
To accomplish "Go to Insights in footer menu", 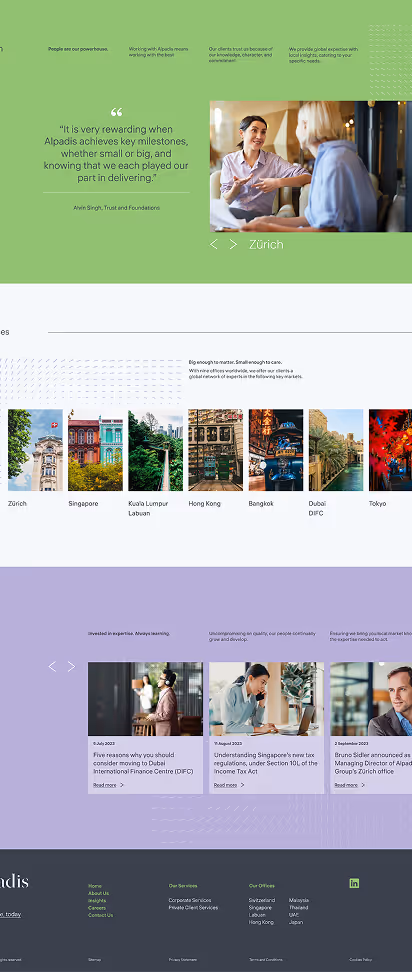I will click(97, 901).
